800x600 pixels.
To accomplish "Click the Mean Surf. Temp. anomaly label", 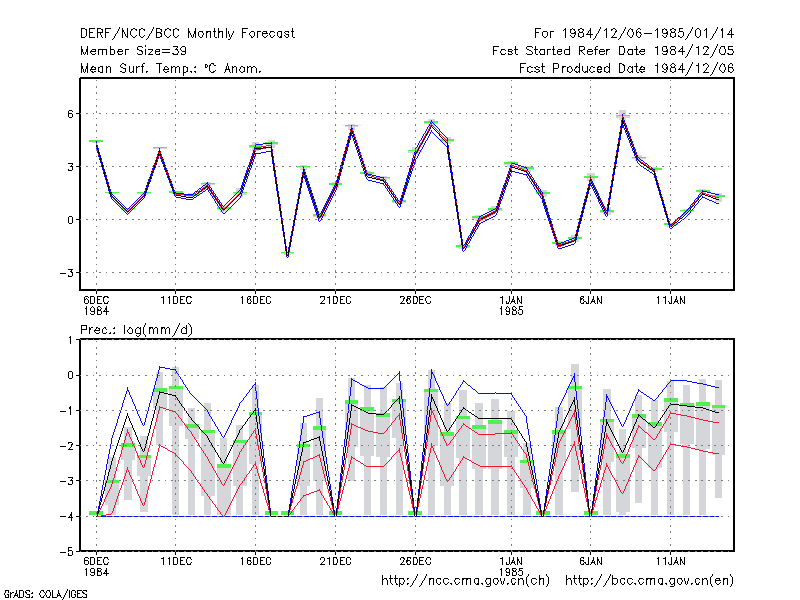I will [171, 68].
